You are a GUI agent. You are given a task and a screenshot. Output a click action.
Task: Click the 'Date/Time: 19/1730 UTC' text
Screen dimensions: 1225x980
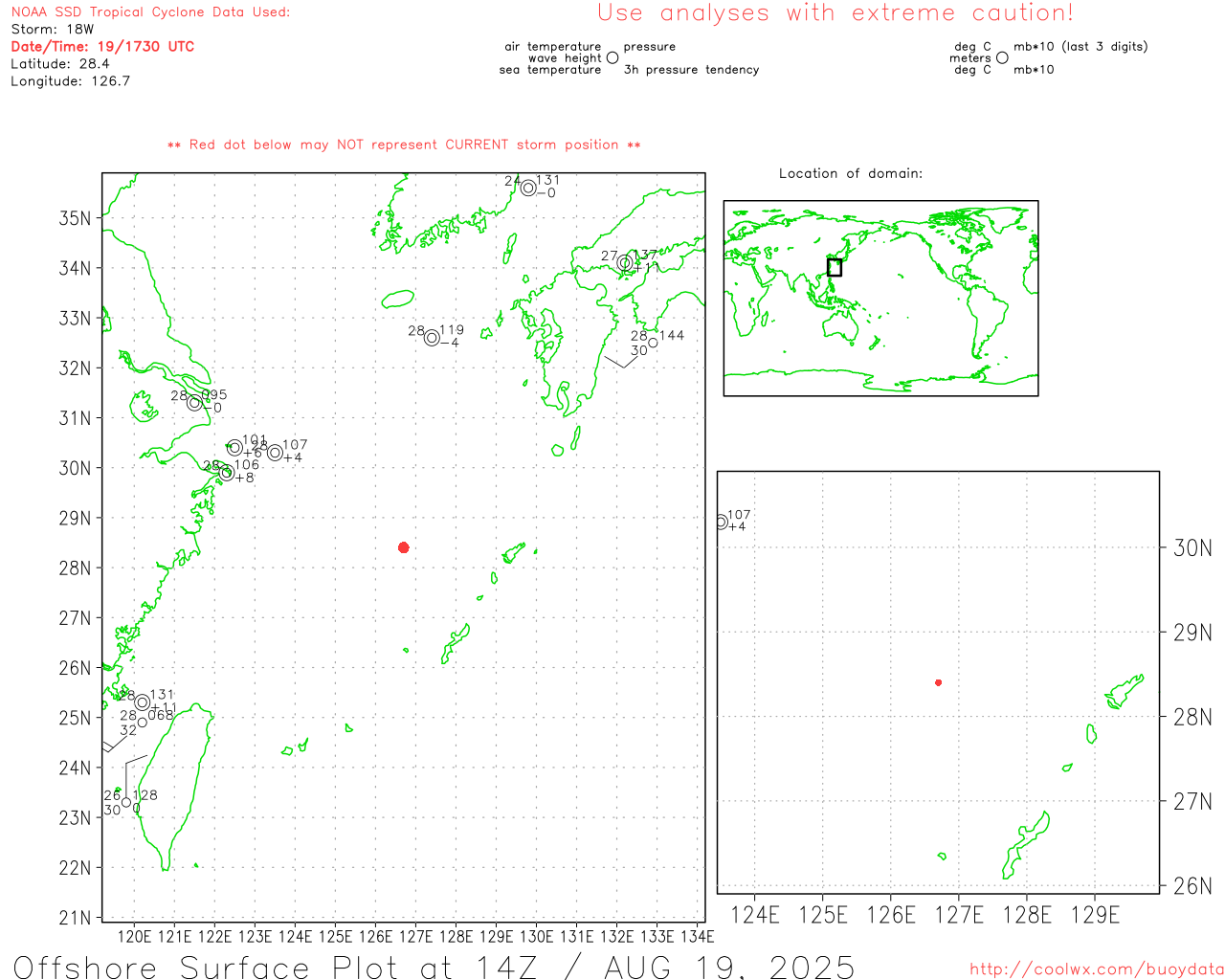click(x=102, y=47)
